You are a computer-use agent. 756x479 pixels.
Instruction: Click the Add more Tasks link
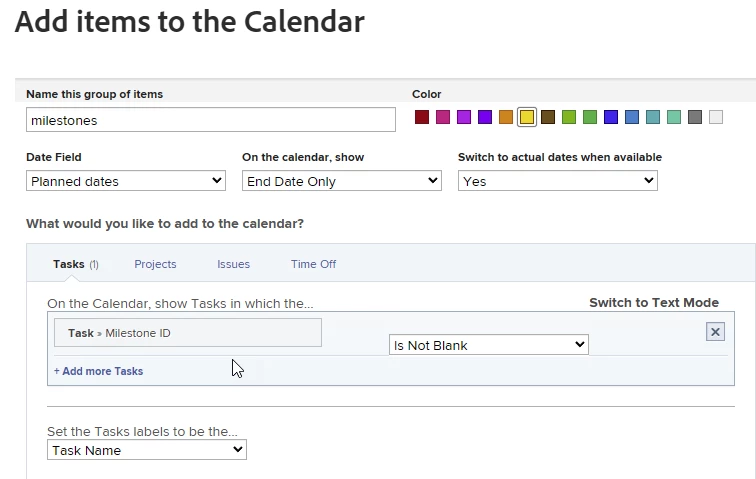click(98, 371)
